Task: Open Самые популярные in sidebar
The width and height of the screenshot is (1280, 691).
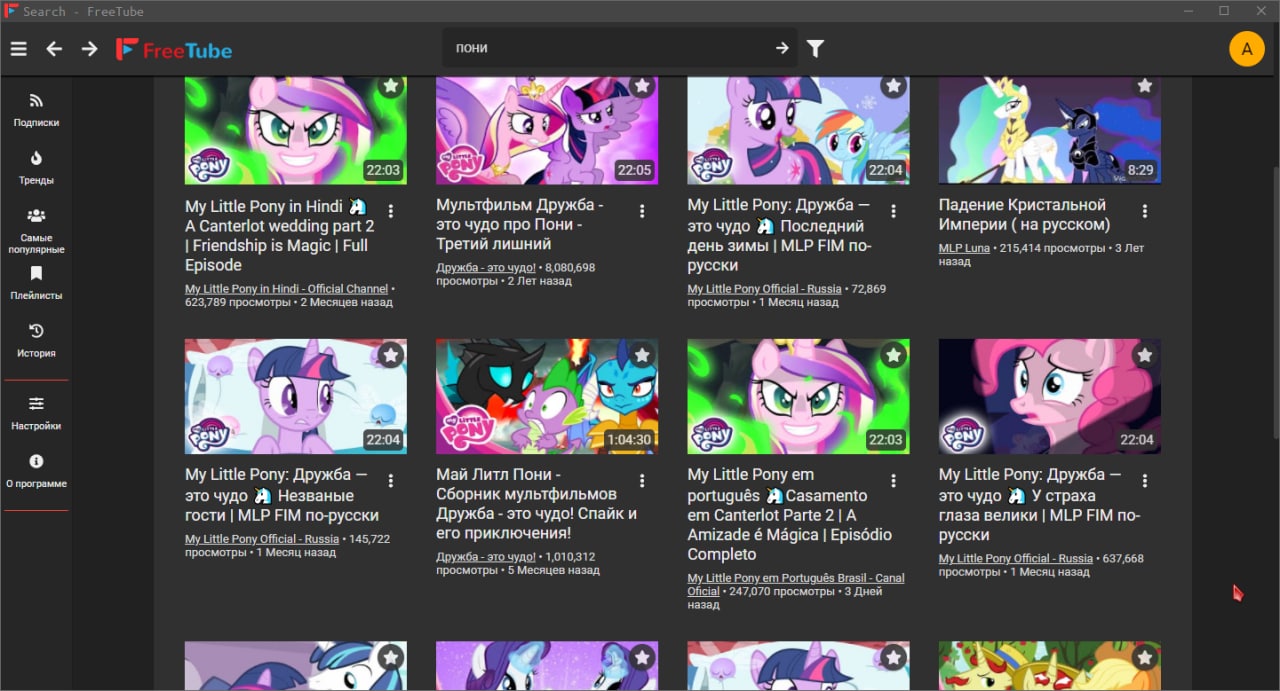Action: [36, 231]
